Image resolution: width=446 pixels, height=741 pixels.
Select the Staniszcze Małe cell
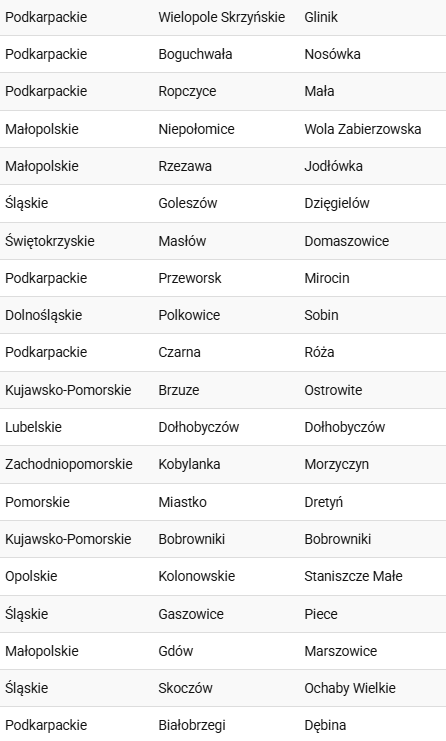353,577
